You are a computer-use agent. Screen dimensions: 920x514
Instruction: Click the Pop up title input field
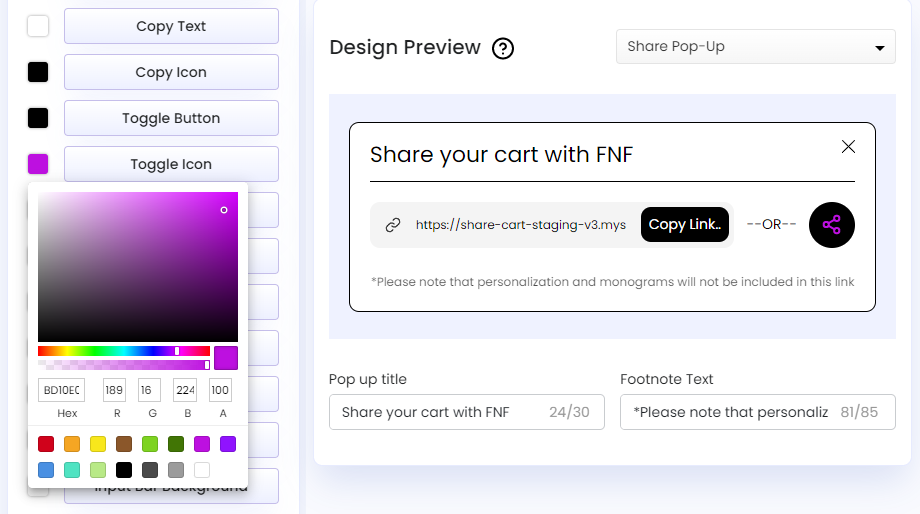click(440, 412)
